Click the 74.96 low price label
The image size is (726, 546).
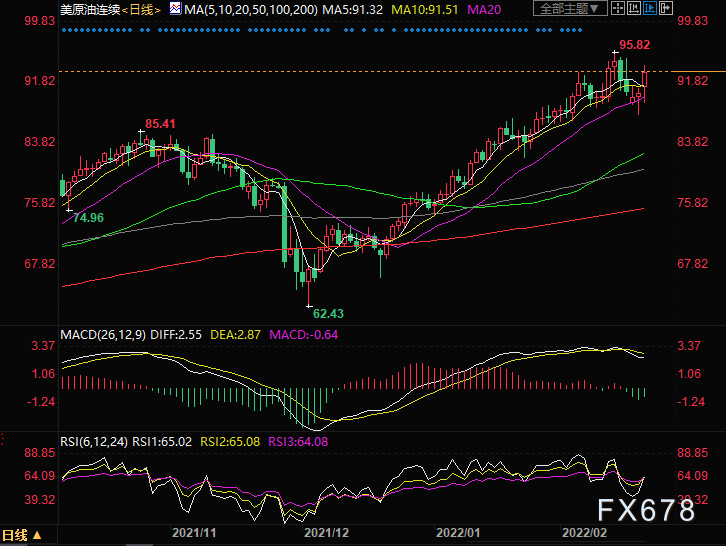88,218
